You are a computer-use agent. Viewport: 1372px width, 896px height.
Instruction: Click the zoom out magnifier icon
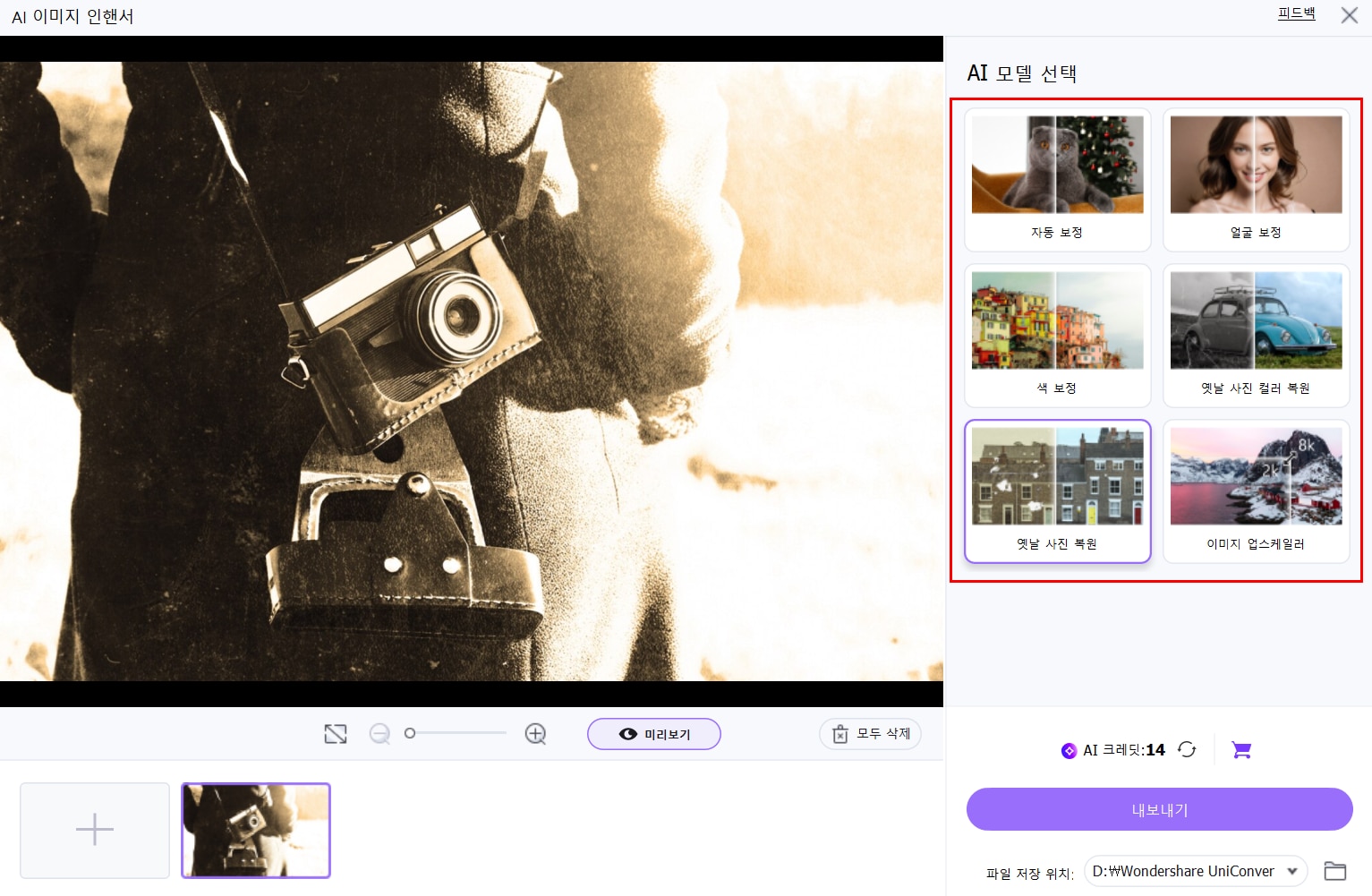(x=379, y=734)
